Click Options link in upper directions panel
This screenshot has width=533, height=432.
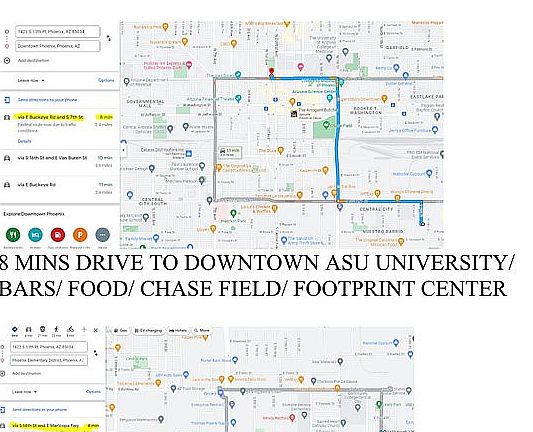pyautogui.click(x=106, y=80)
